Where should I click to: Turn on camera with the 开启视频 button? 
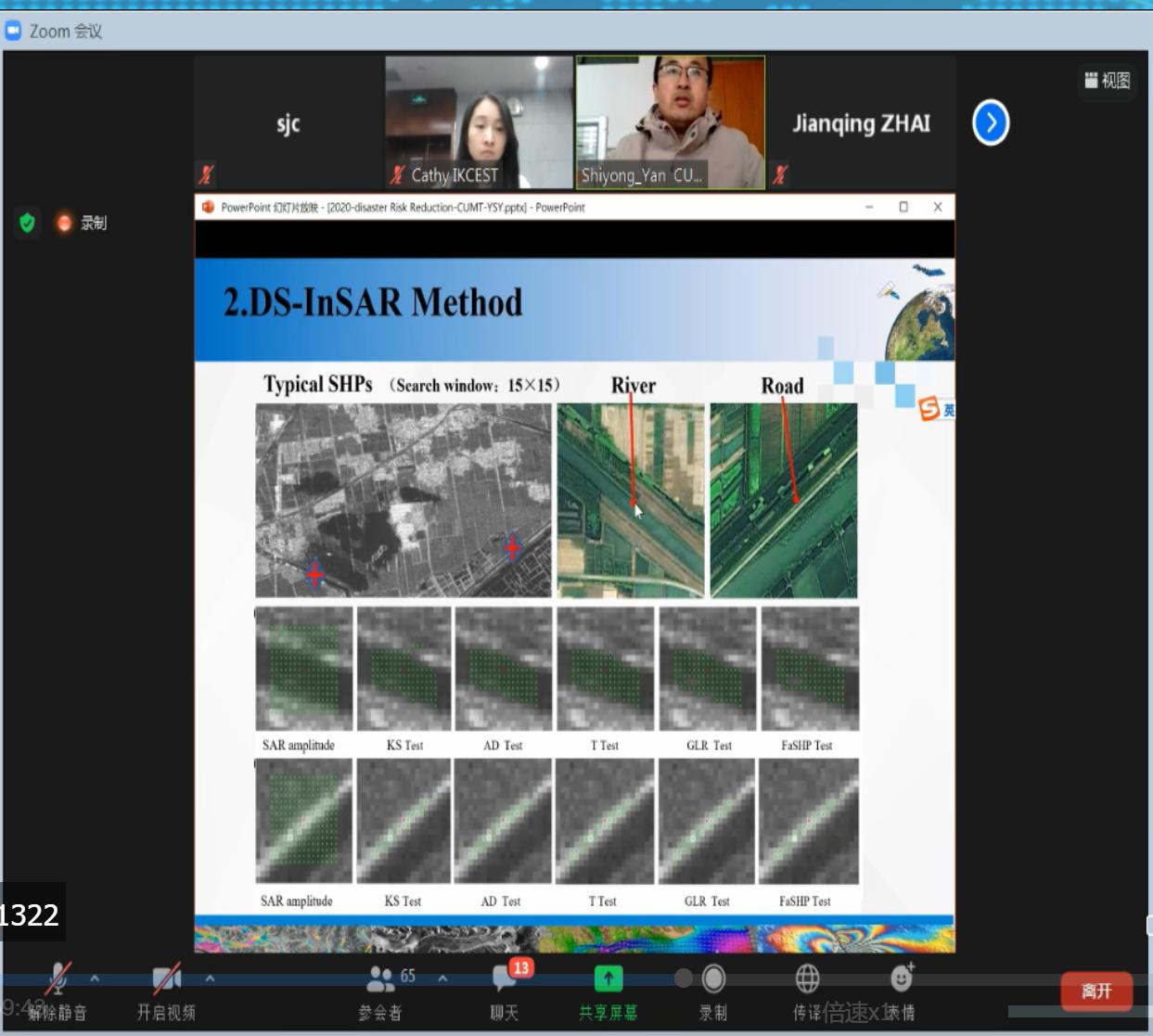coord(166,989)
